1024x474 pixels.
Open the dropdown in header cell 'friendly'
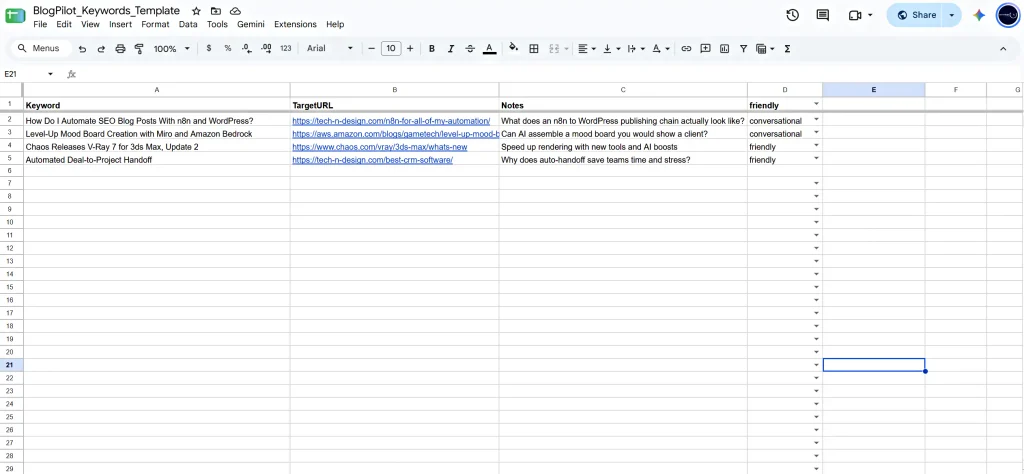816,104
